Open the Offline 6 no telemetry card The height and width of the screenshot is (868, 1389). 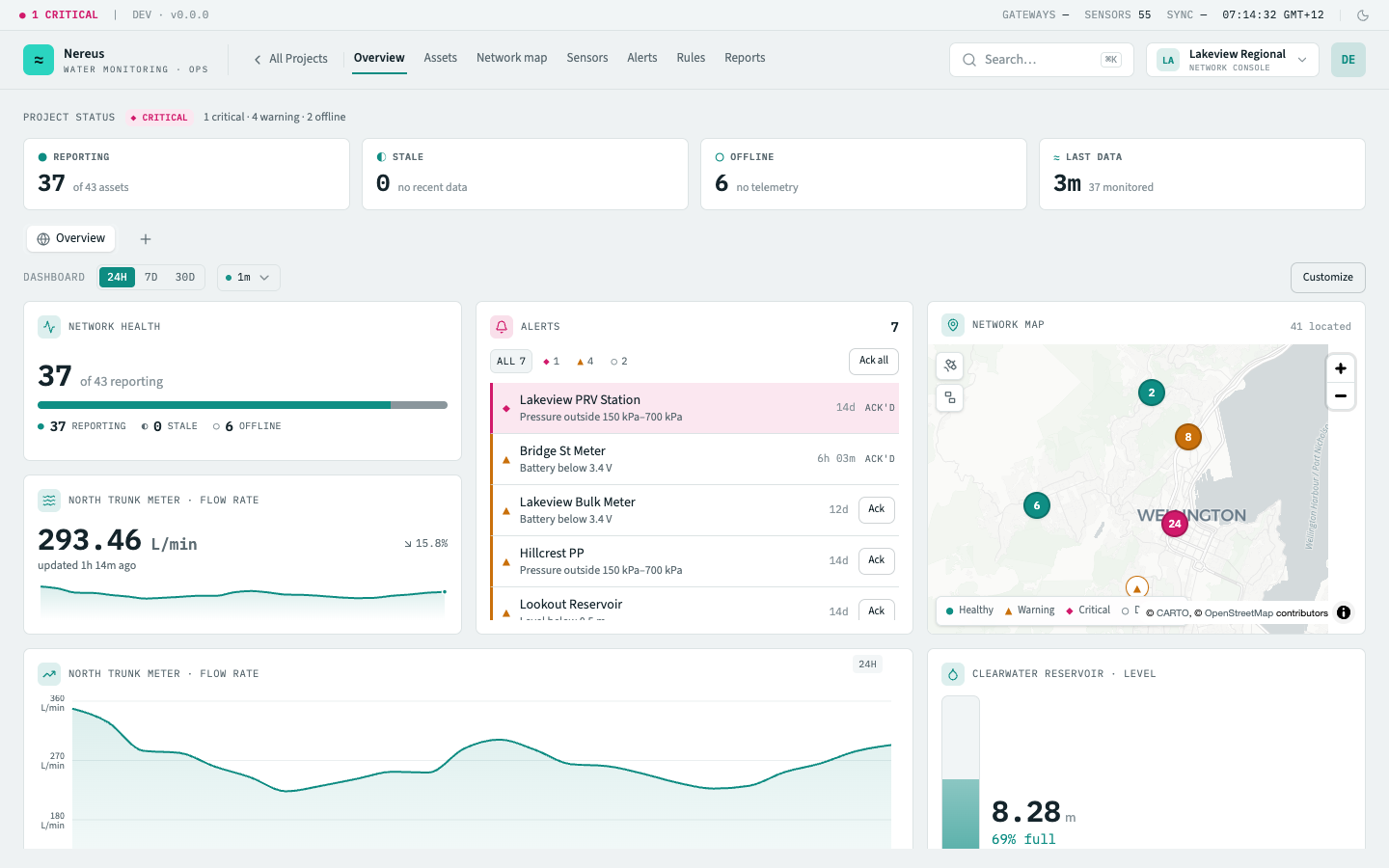tap(863, 174)
